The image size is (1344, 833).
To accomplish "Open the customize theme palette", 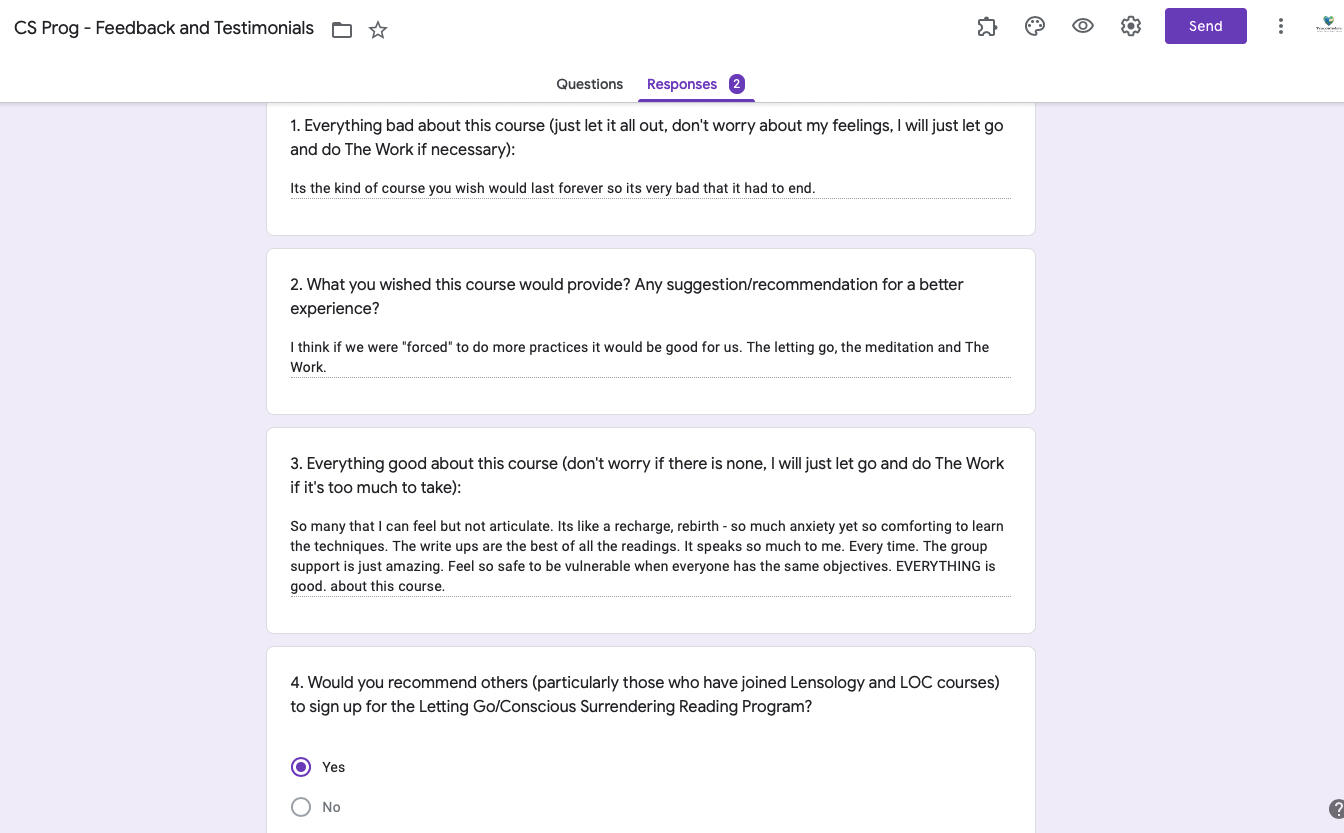I will tap(1035, 27).
